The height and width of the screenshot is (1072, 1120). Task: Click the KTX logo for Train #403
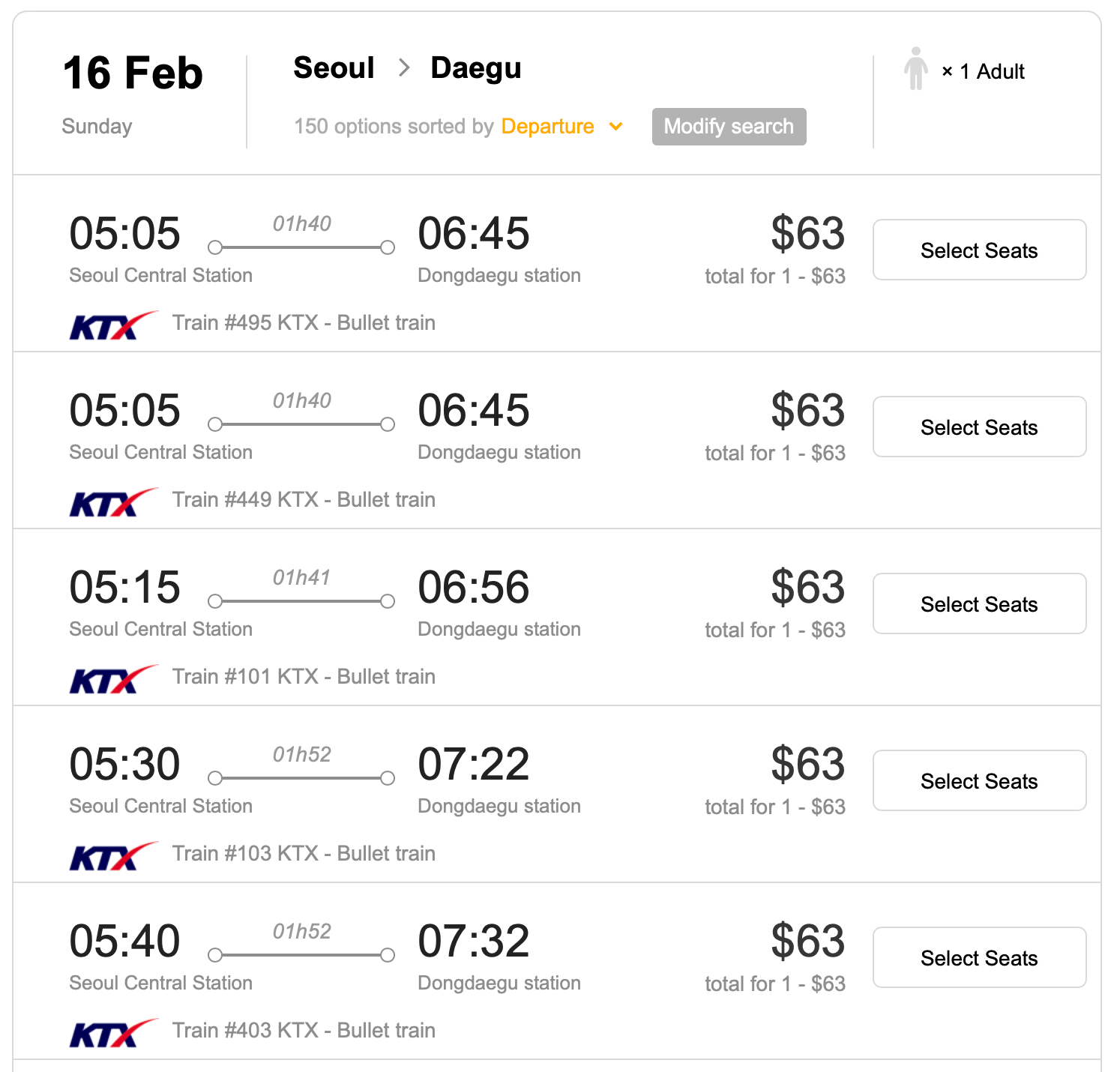pos(112,1032)
